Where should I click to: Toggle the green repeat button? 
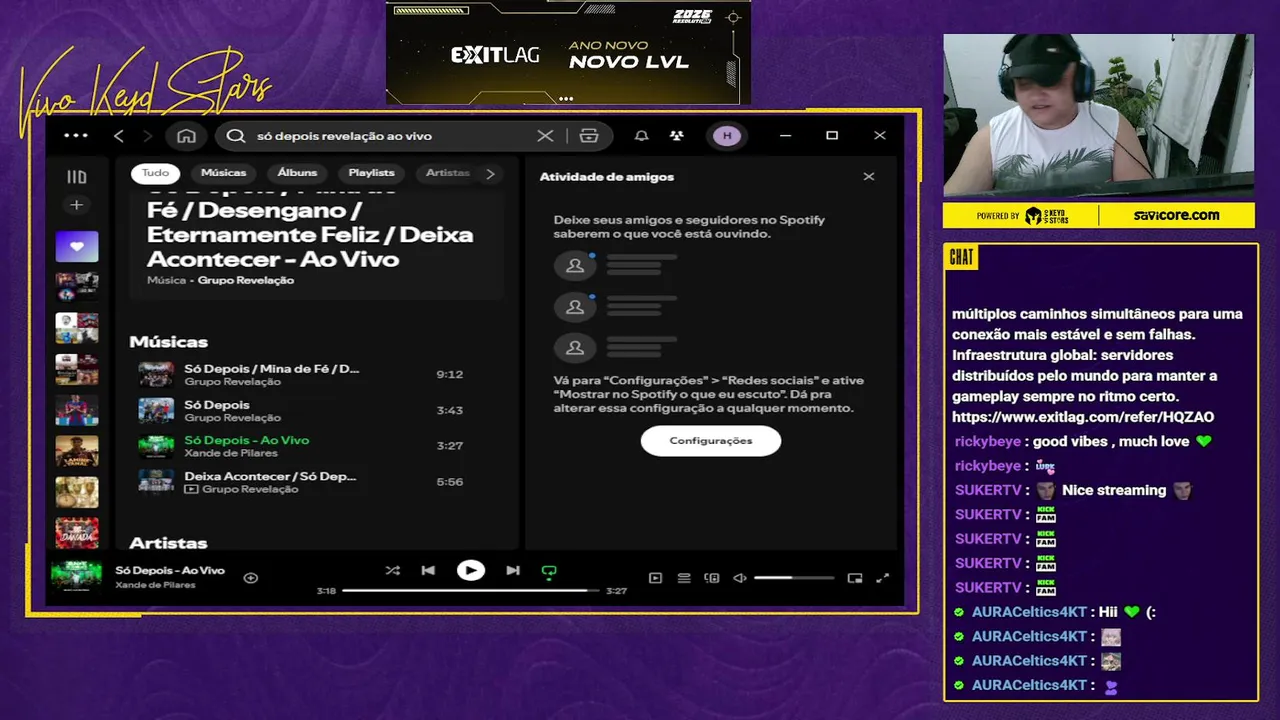click(549, 572)
